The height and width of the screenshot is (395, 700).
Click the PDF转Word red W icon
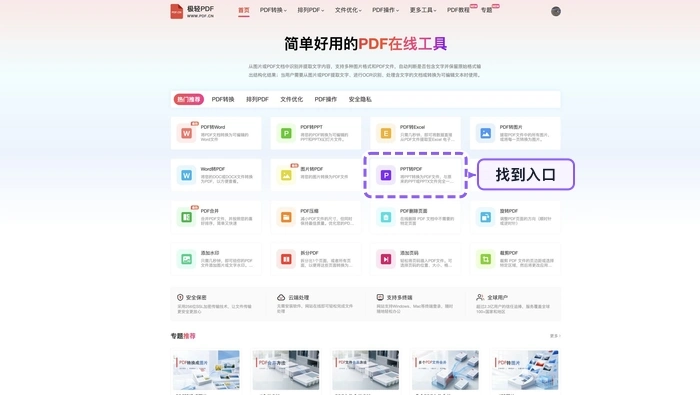187,133
